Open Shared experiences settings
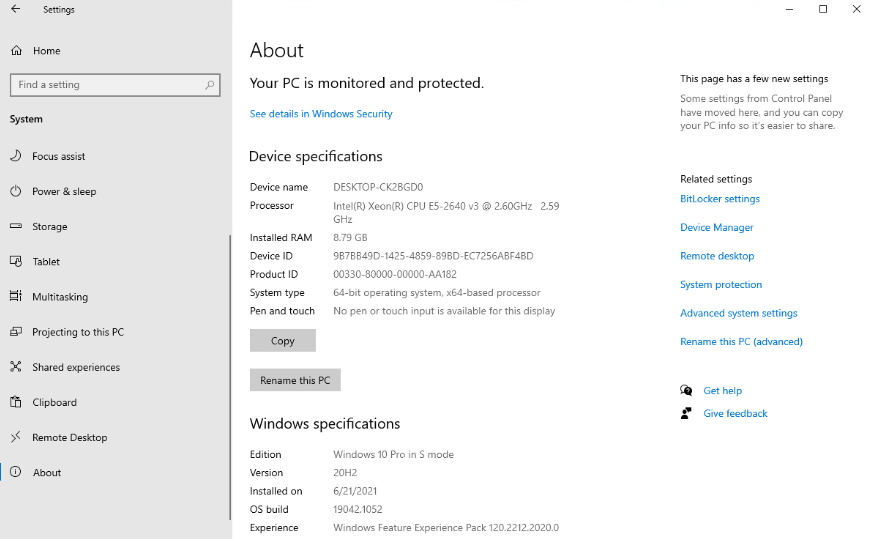The height and width of the screenshot is (539, 870). coord(76,367)
